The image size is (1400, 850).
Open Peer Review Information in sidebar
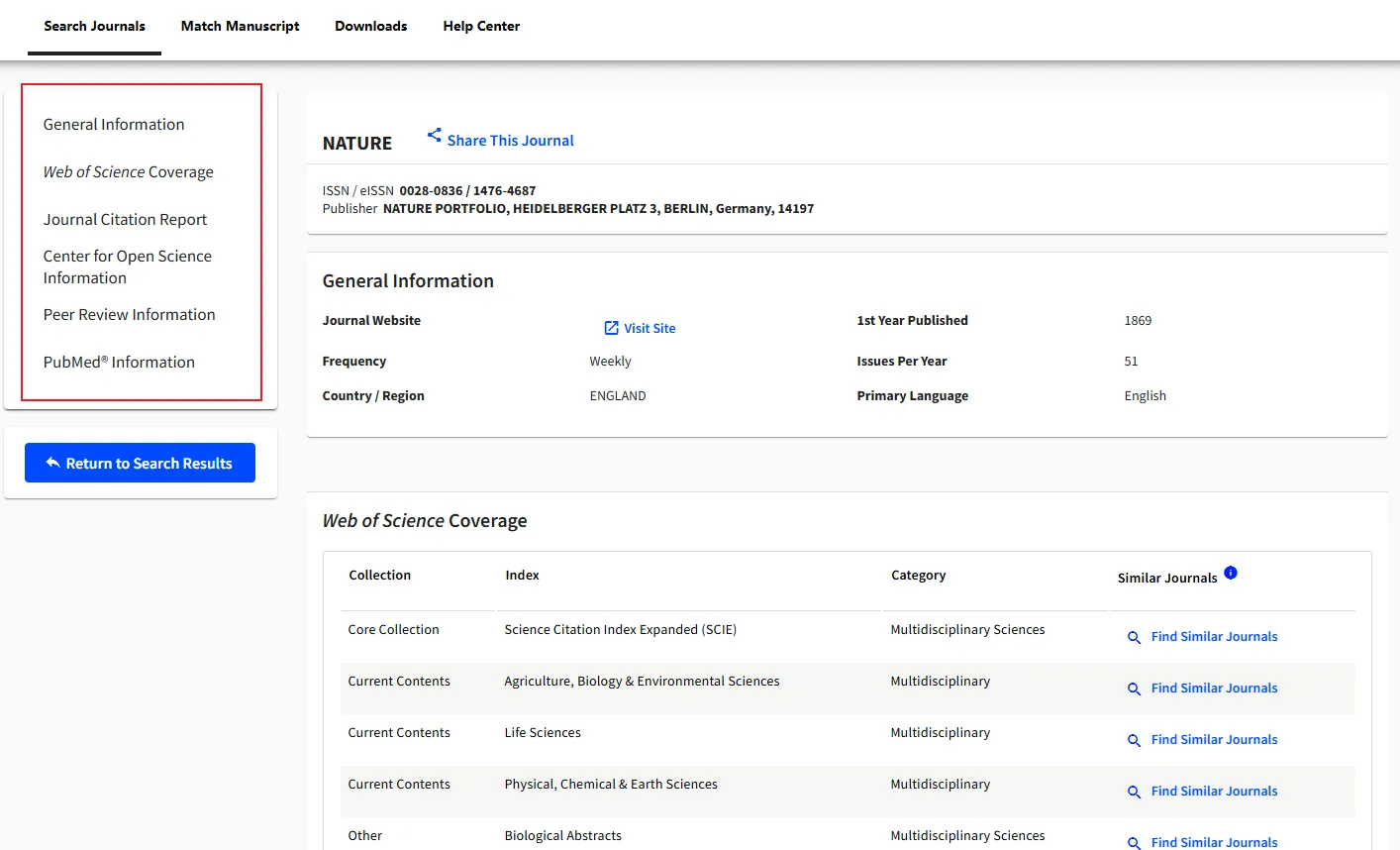[x=129, y=314]
